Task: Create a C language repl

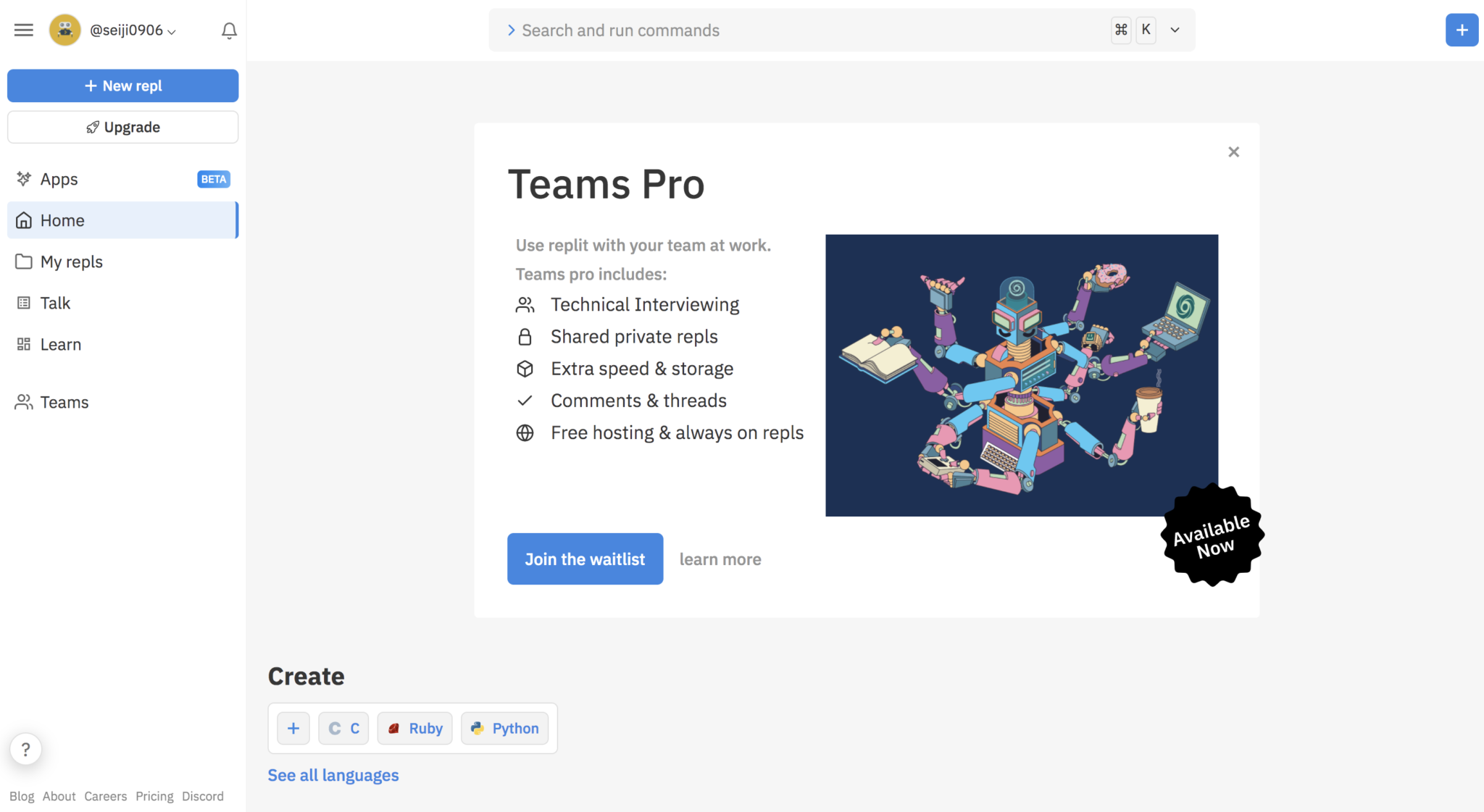Action: (x=344, y=729)
